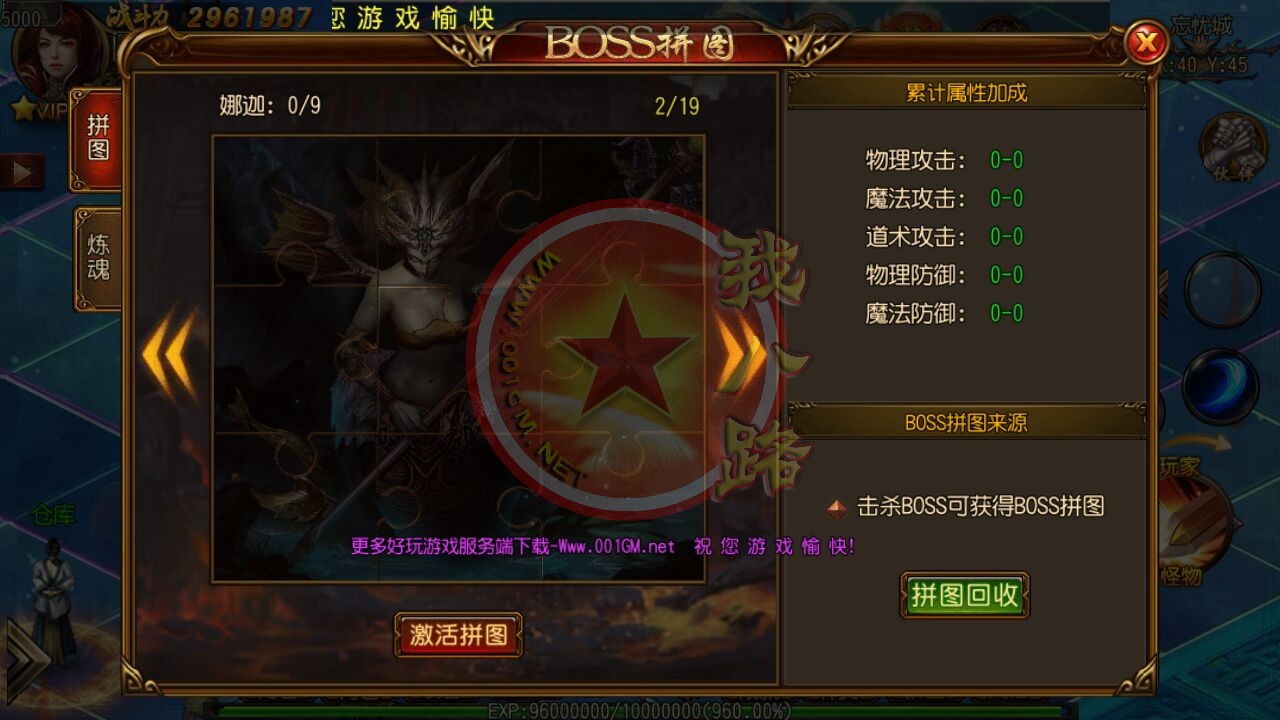Click the 累计属性加成 header
Screen dimensions: 1280x720
[966, 93]
